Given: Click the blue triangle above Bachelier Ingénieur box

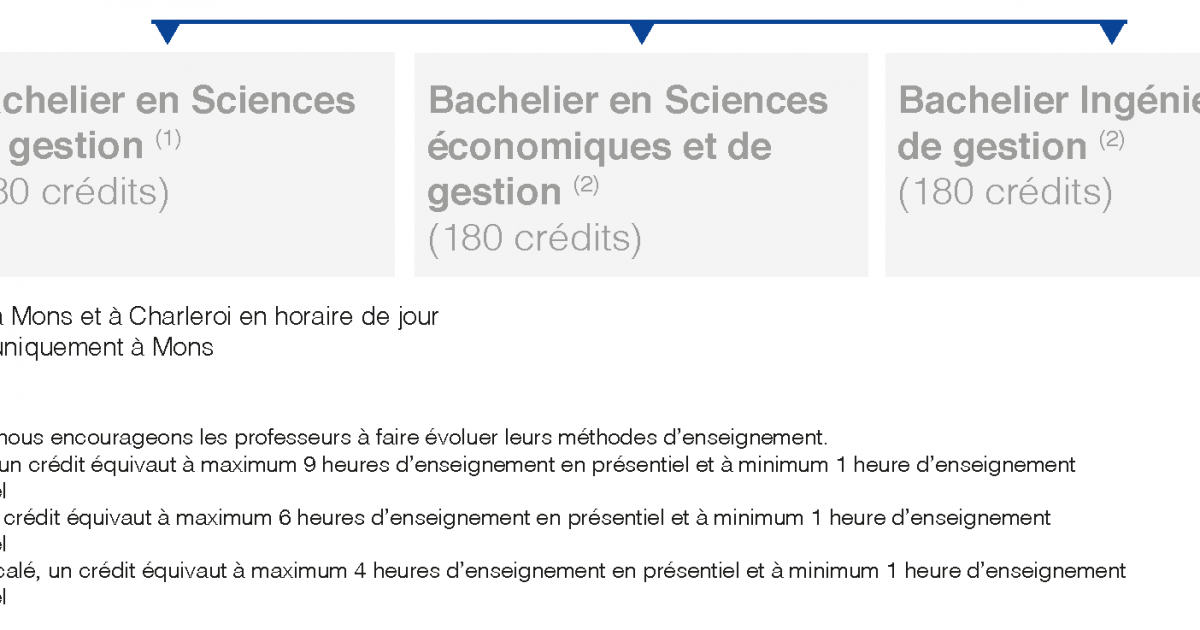Looking at the screenshot, I should (x=1112, y=33).
